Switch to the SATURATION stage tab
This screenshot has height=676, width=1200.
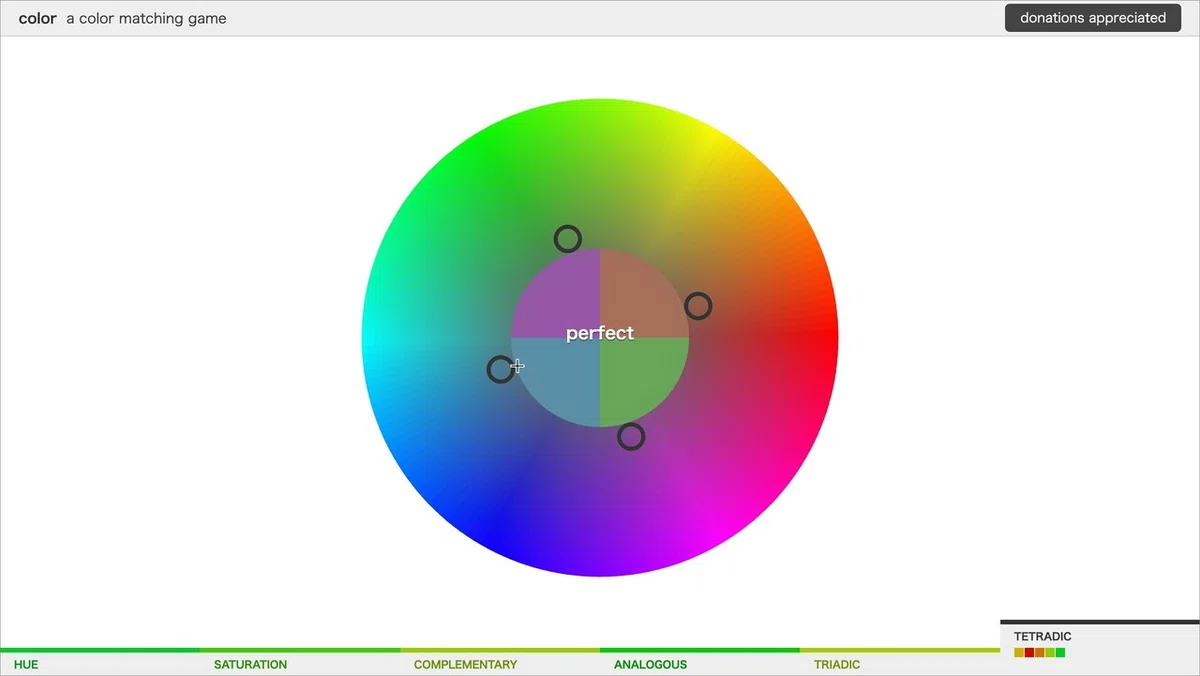point(300,662)
